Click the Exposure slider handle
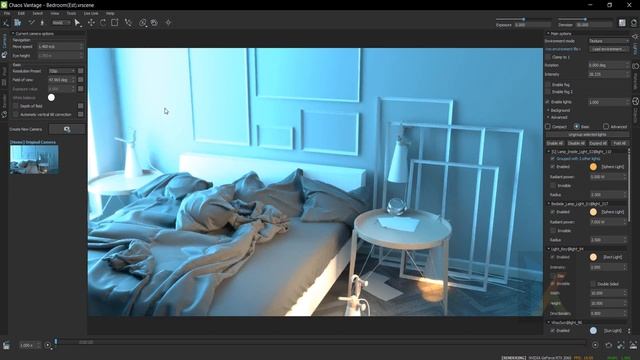Image resolution: width=640 pixels, height=360 pixels. (524, 19)
